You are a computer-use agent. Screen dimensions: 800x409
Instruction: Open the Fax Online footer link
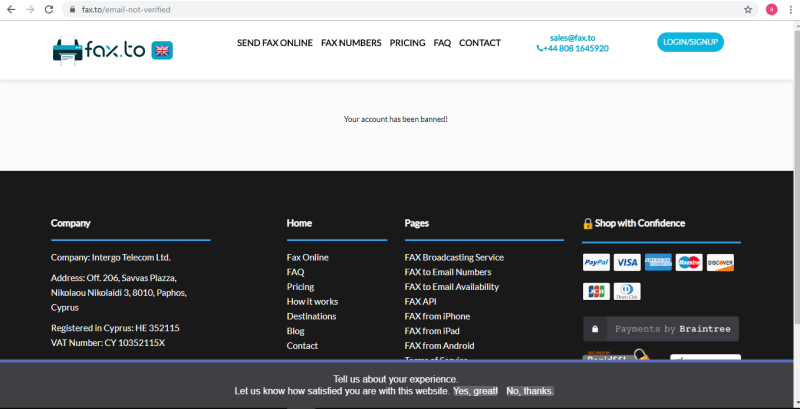click(x=308, y=258)
